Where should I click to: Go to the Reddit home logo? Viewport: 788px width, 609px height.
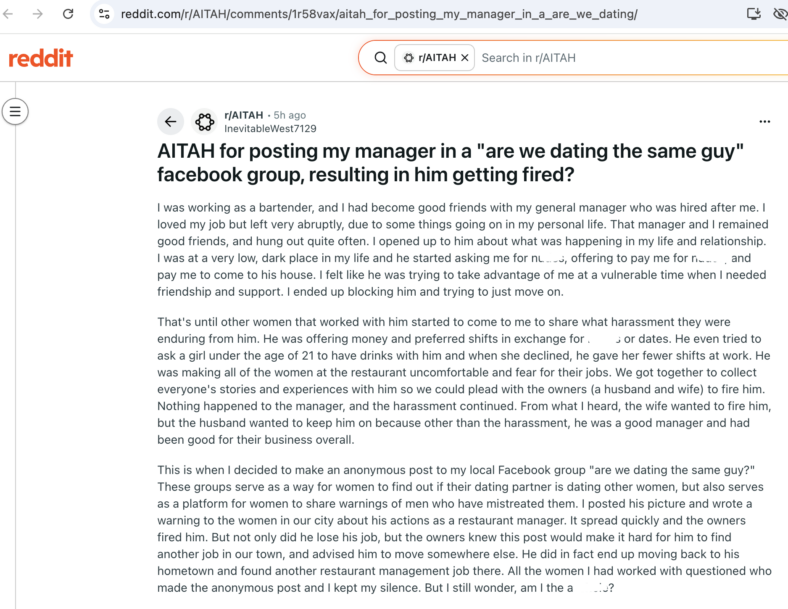[x=41, y=58]
